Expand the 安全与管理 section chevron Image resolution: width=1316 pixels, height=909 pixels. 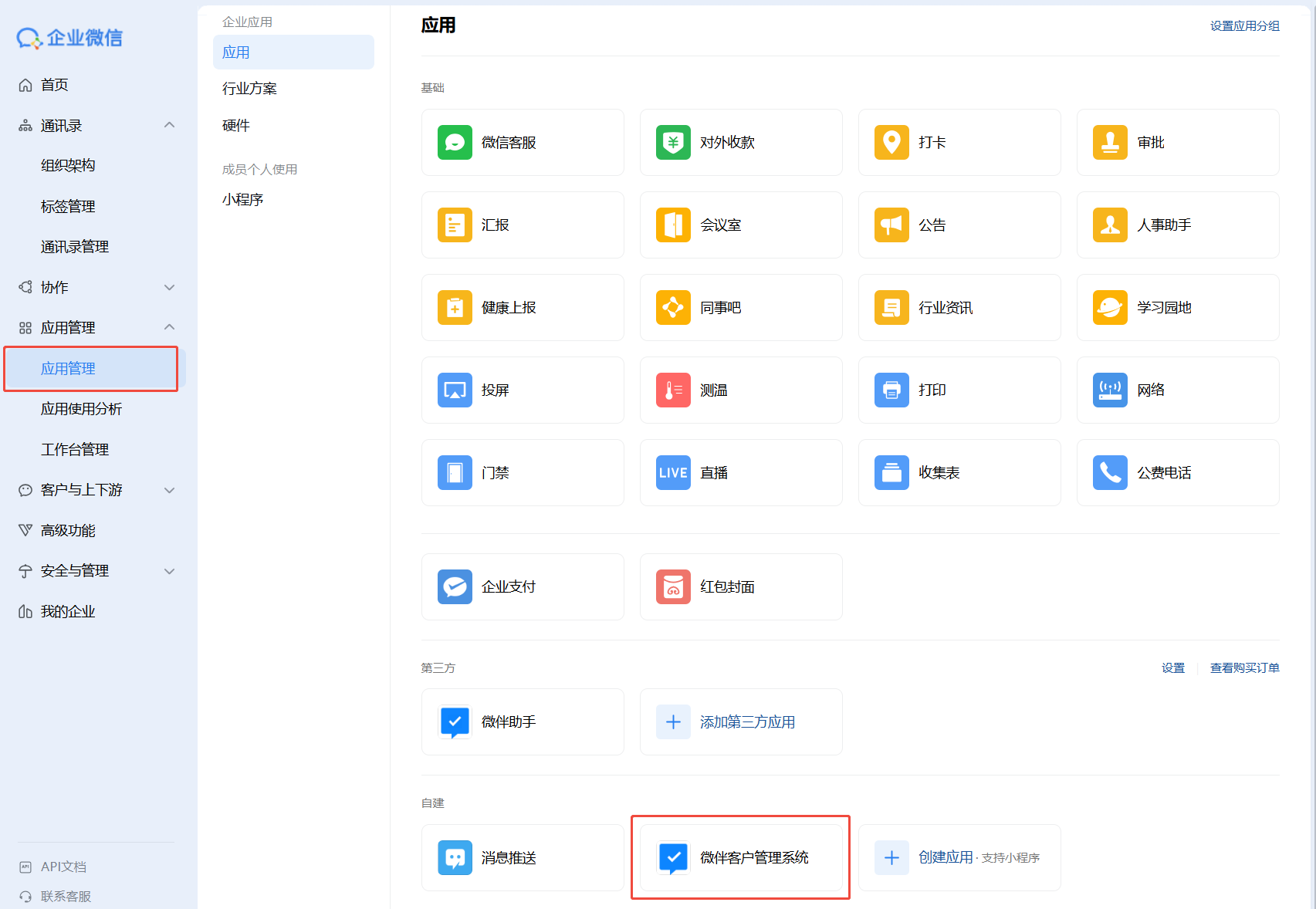coord(169,571)
